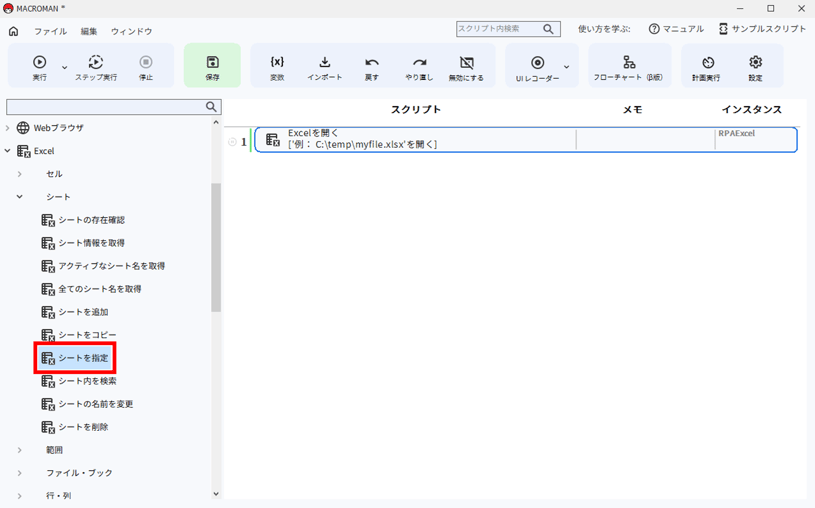Start the UIレコーダー recorder
The width and height of the screenshot is (815, 508).
point(537,68)
